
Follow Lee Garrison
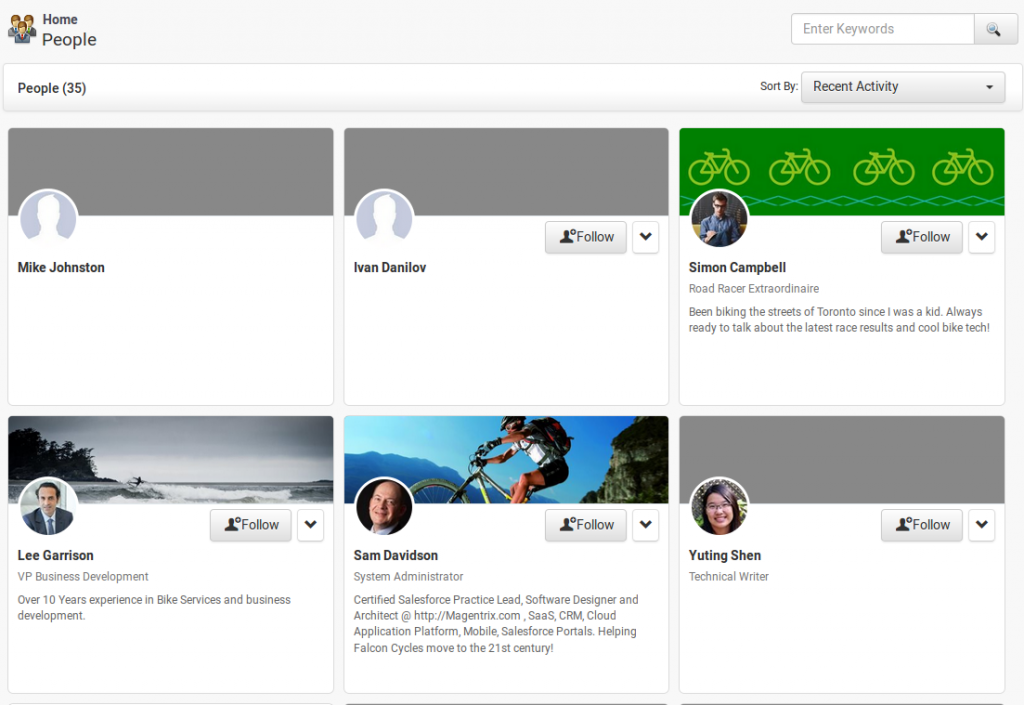pos(251,525)
